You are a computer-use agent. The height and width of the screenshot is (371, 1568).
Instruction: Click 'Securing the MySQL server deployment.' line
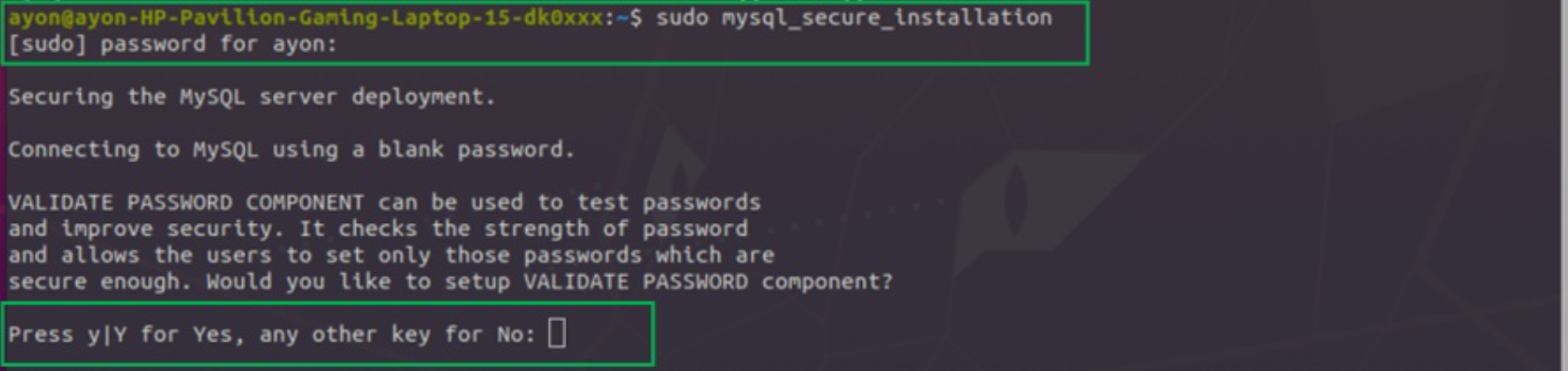251,97
